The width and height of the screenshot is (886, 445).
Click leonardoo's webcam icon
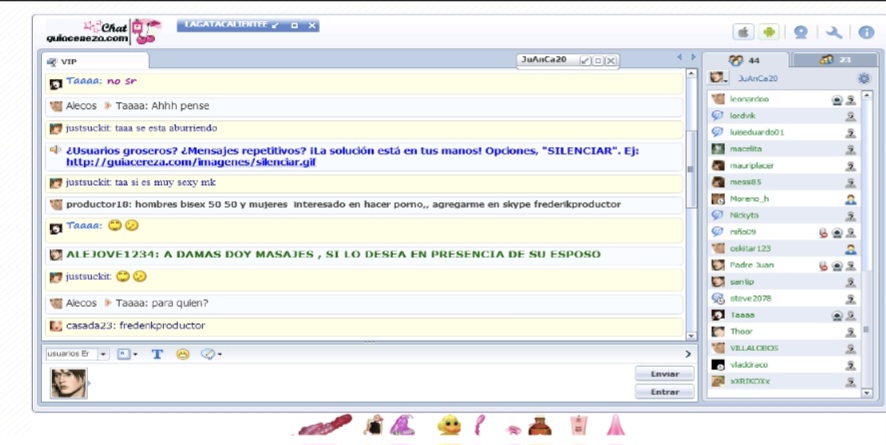pyautogui.click(x=837, y=100)
